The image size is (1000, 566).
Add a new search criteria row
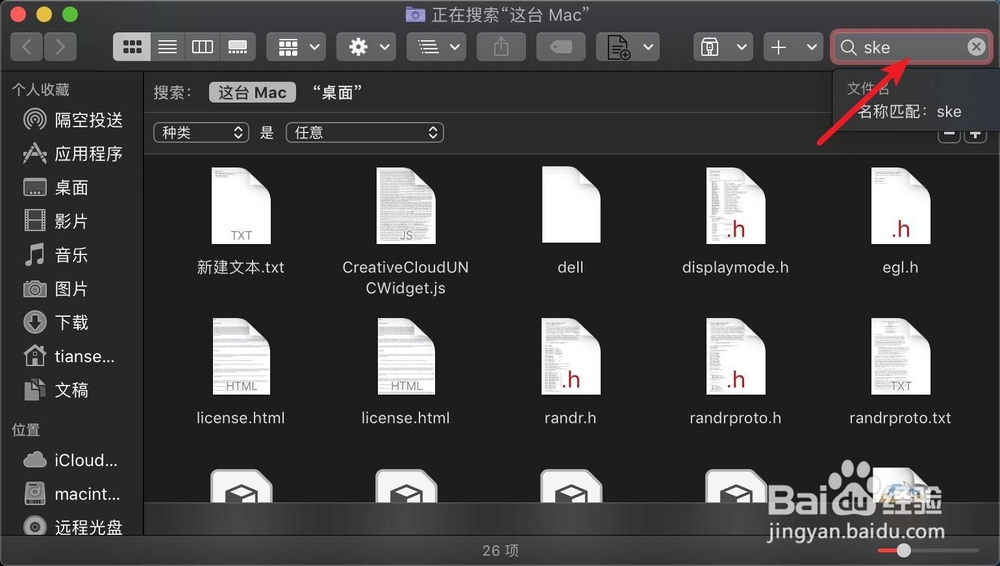pos(975,134)
